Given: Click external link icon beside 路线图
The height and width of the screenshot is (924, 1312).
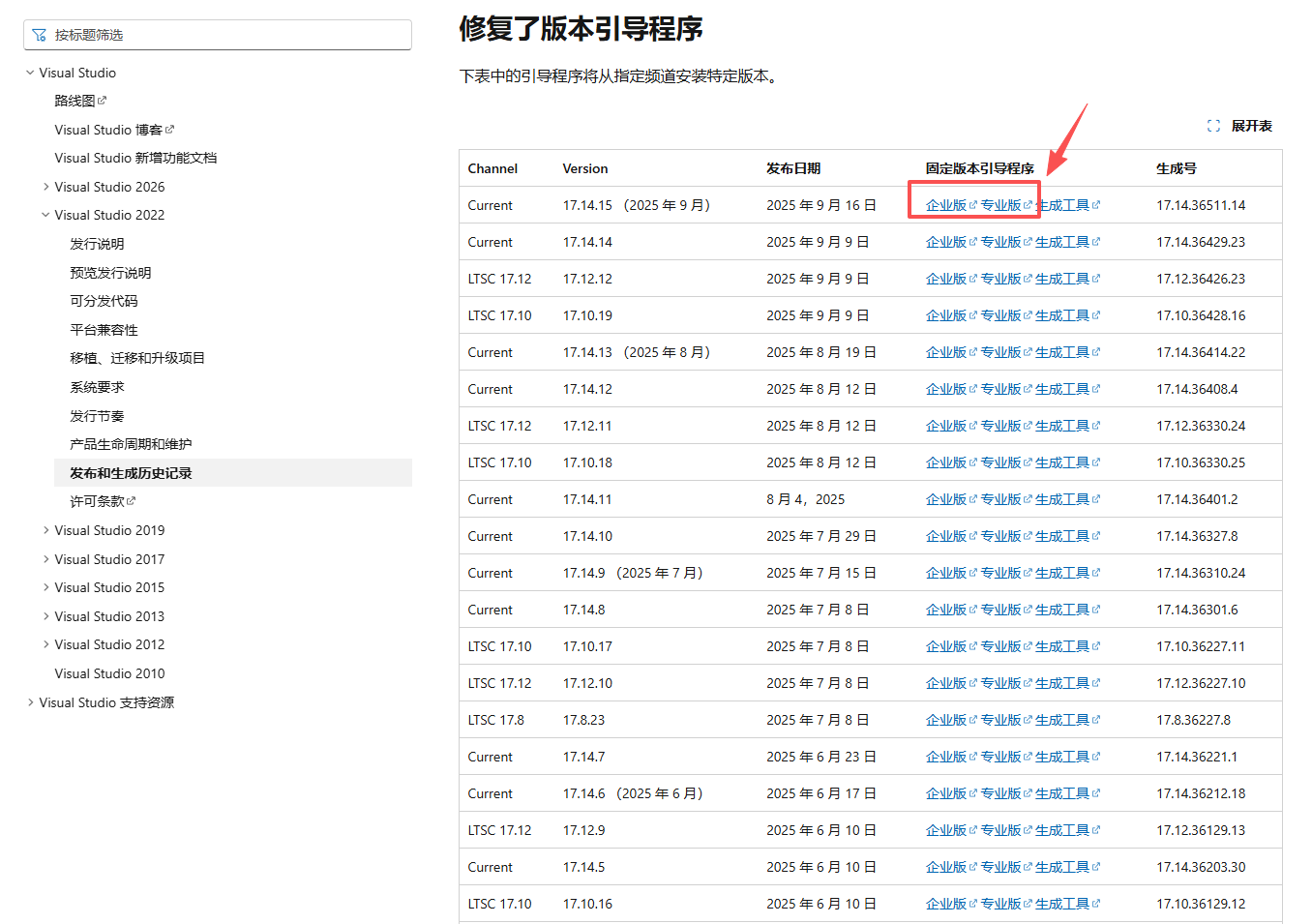Looking at the screenshot, I should [x=103, y=101].
